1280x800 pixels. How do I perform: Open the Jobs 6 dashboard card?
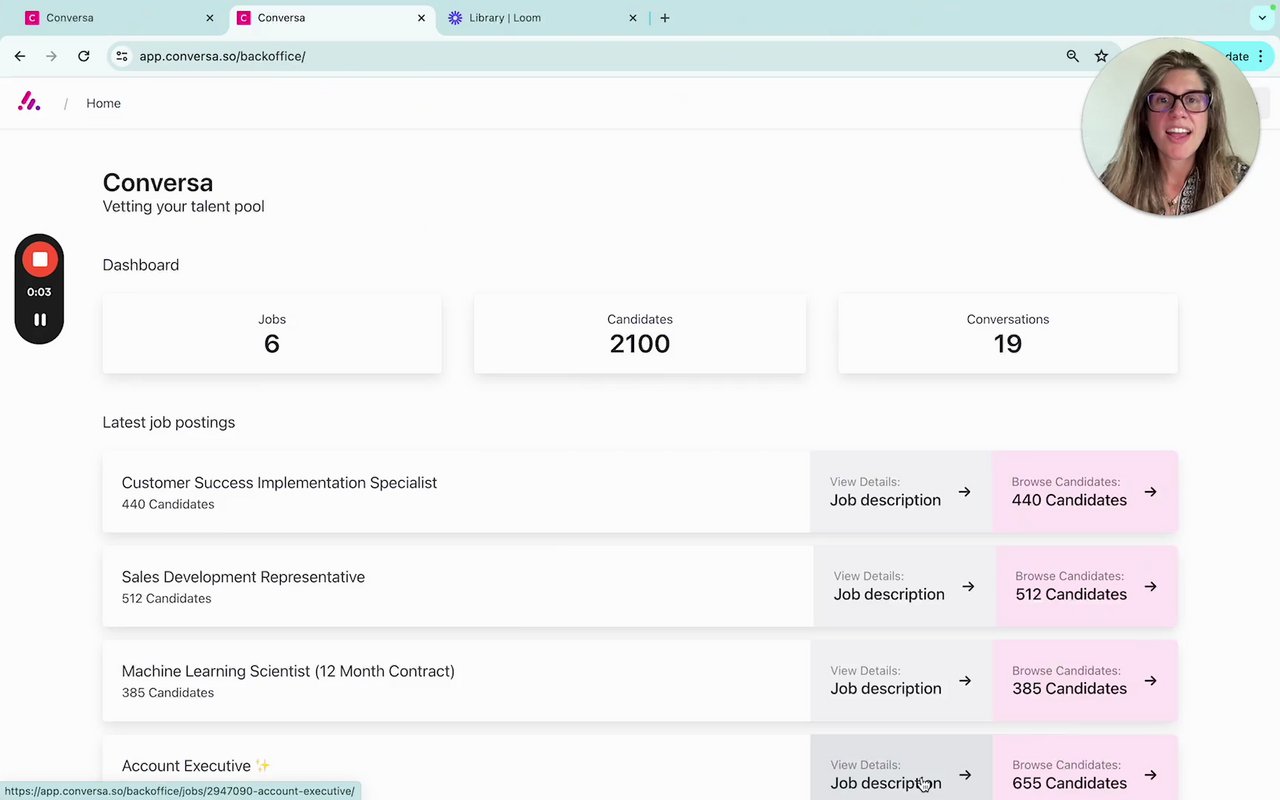tap(272, 334)
